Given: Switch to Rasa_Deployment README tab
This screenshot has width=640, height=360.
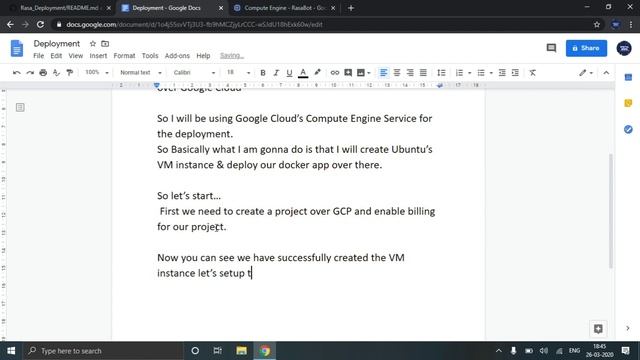Looking at the screenshot, I should [60, 8].
